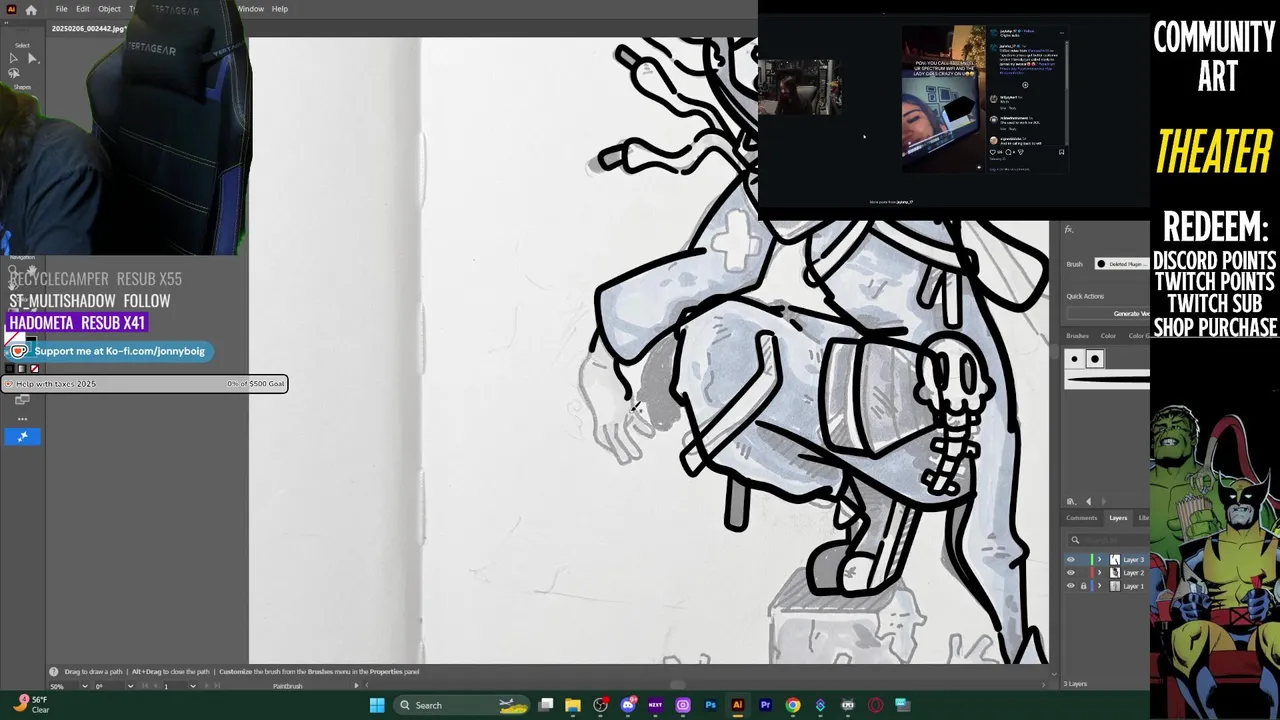Open the Brush definition dropdown
This screenshot has height=720, width=1280.
(1122, 264)
